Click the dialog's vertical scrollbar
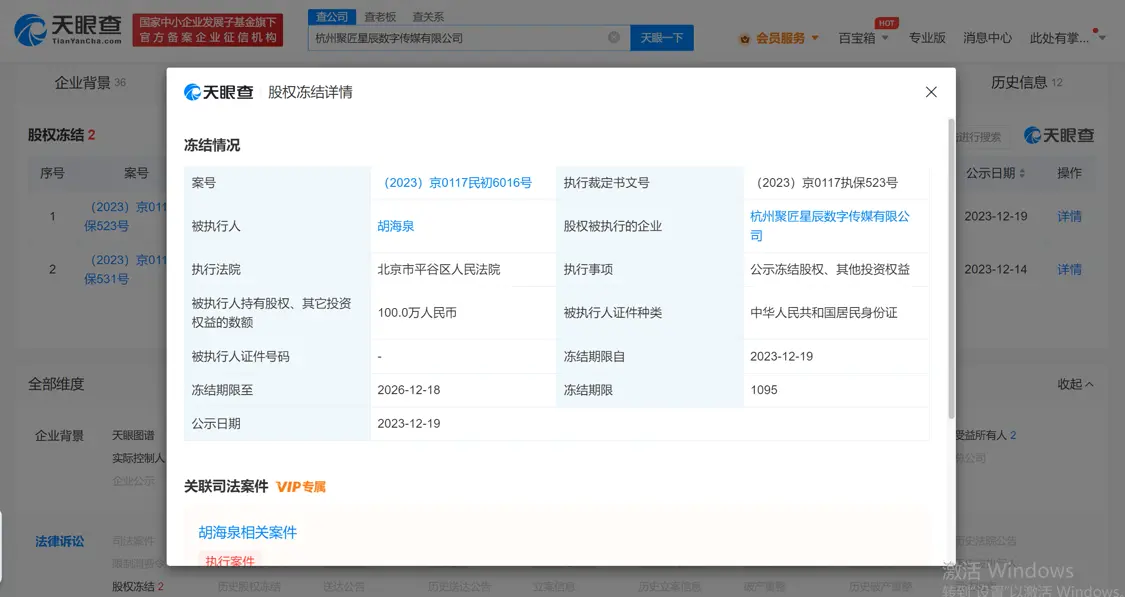The width and height of the screenshot is (1125, 597). (x=951, y=268)
